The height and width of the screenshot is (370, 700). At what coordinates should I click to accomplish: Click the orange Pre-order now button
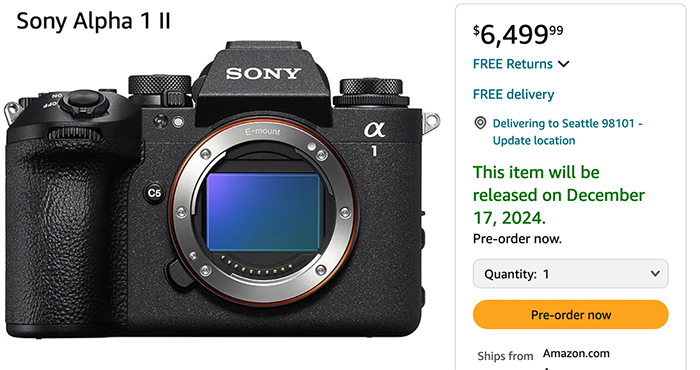click(571, 315)
